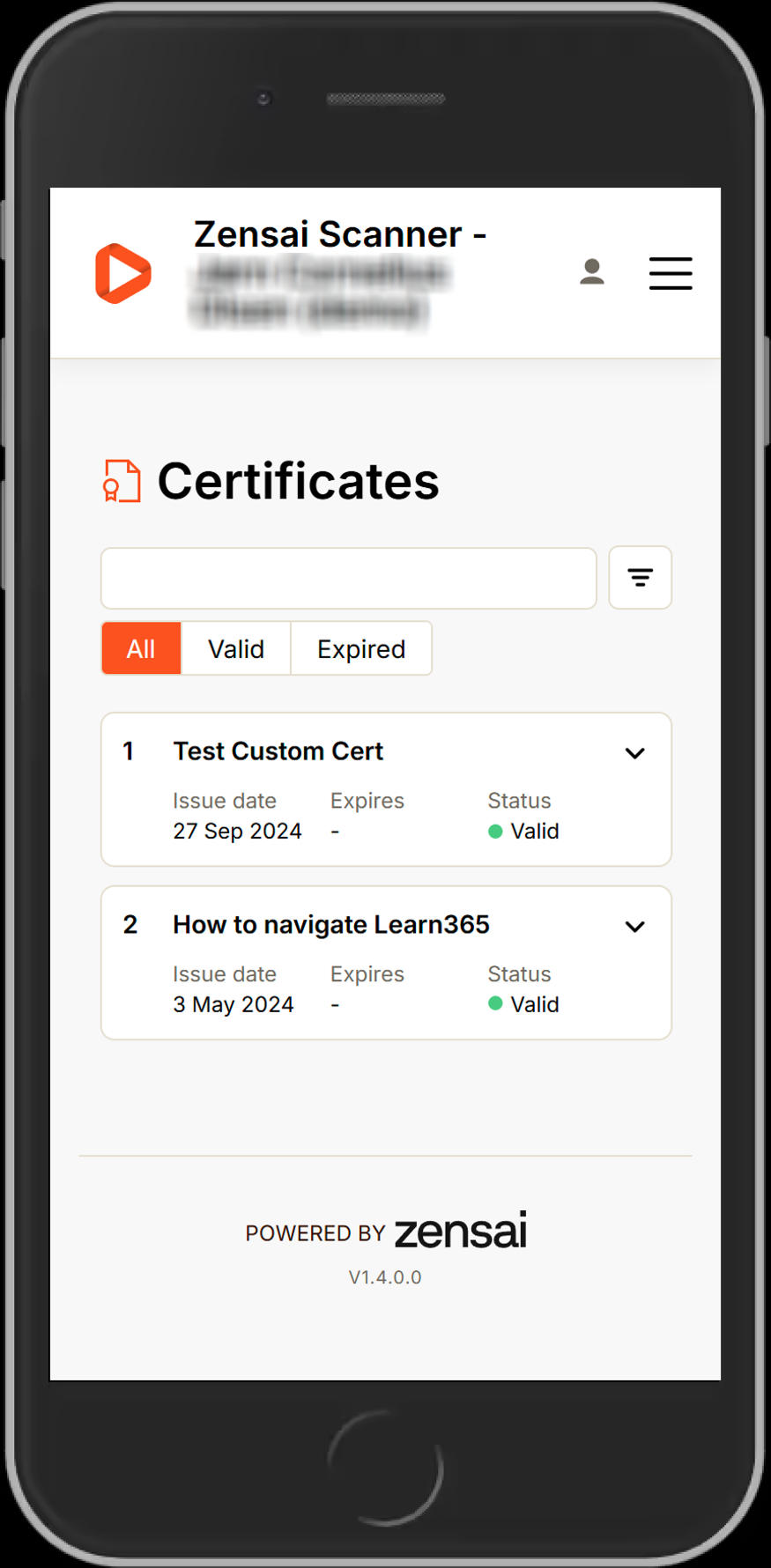
Task: Switch to the Valid filter tab
Action: click(x=236, y=649)
